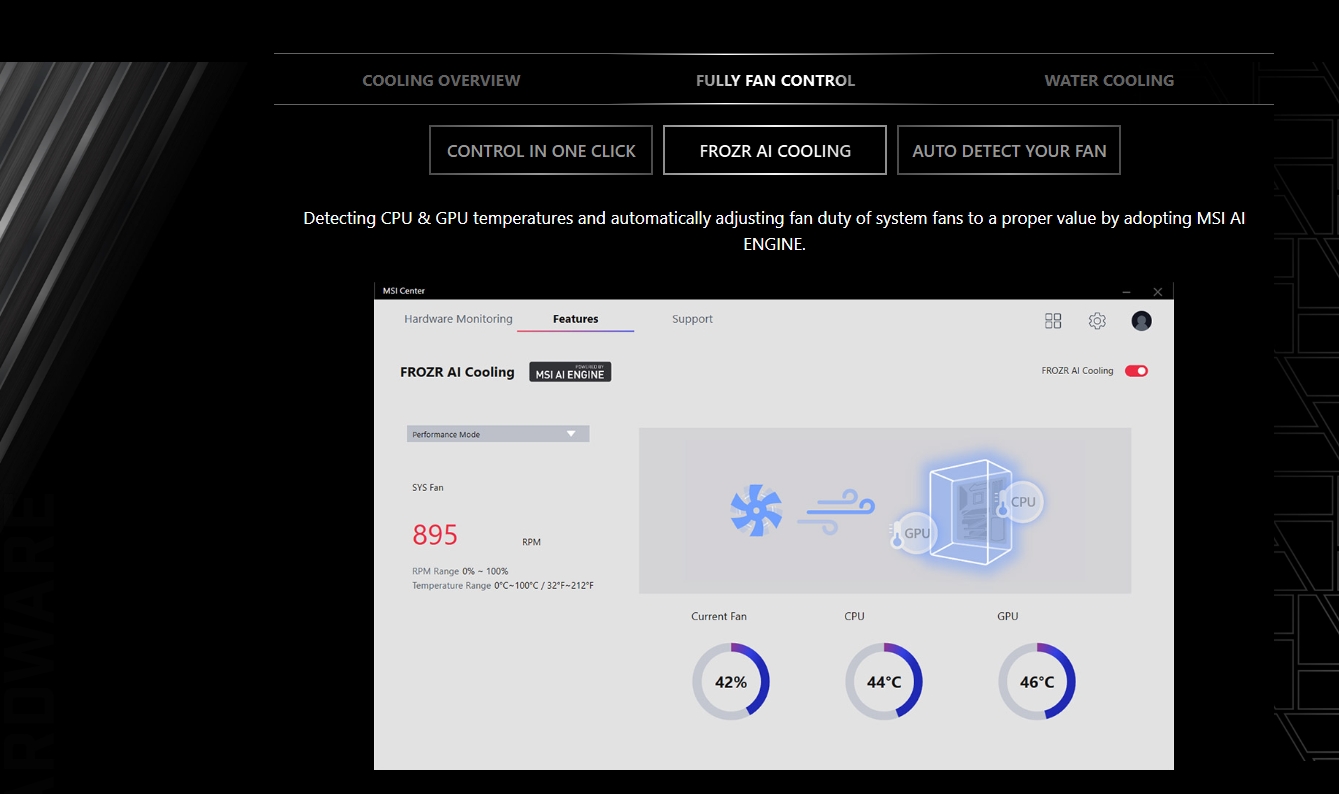Click the Control in One Click button
The height and width of the screenshot is (794, 1339).
click(x=541, y=150)
